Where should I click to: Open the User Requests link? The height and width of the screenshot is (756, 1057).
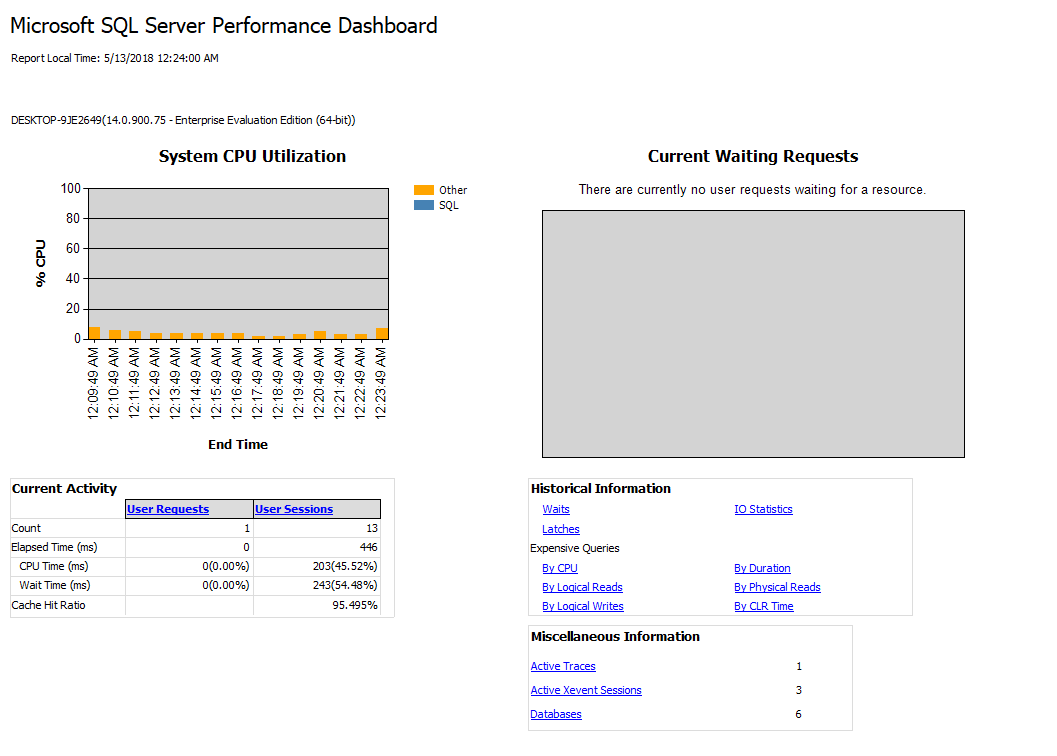tap(168, 509)
